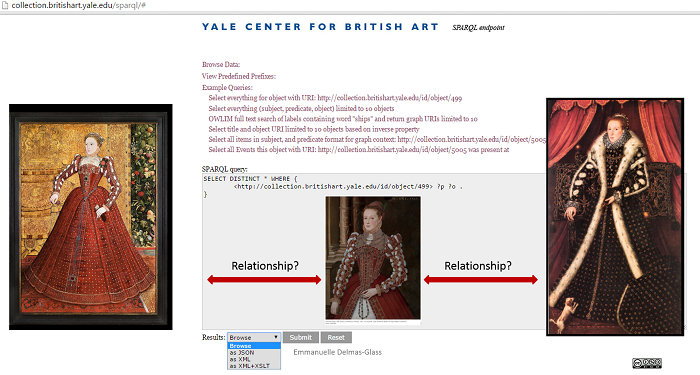Open 'View Predefined Prefixes:' link
Image resolution: width=700 pixels, height=375 pixels.
pos(239,76)
